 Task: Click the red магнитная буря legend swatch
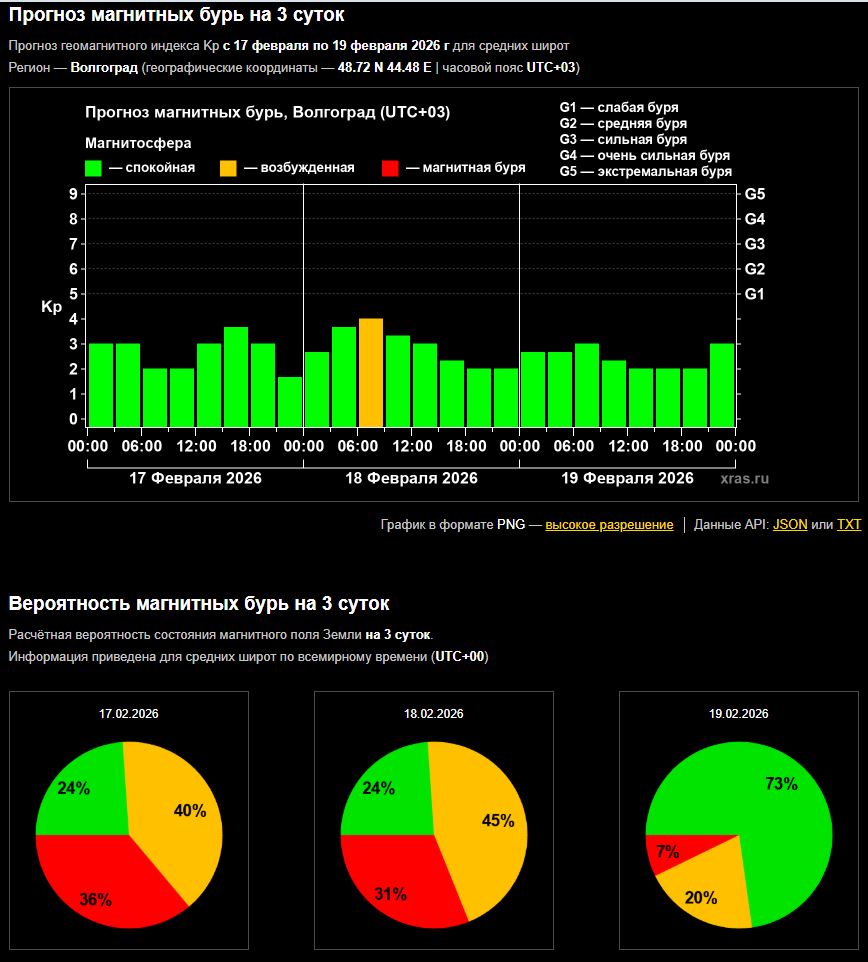(391, 168)
